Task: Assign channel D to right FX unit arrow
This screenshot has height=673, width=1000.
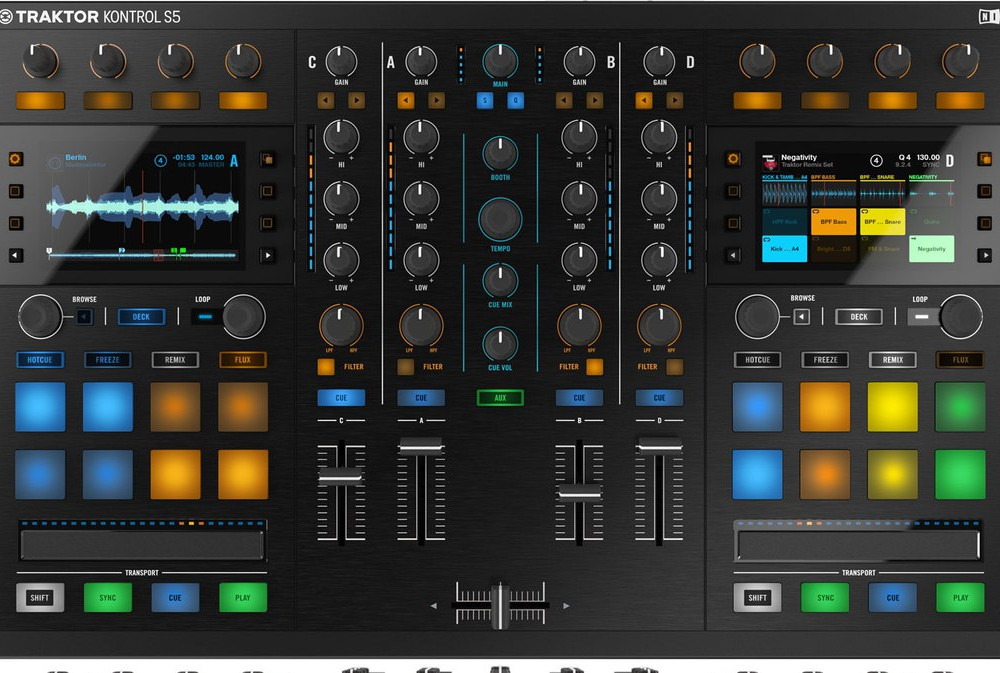Action: [x=675, y=100]
